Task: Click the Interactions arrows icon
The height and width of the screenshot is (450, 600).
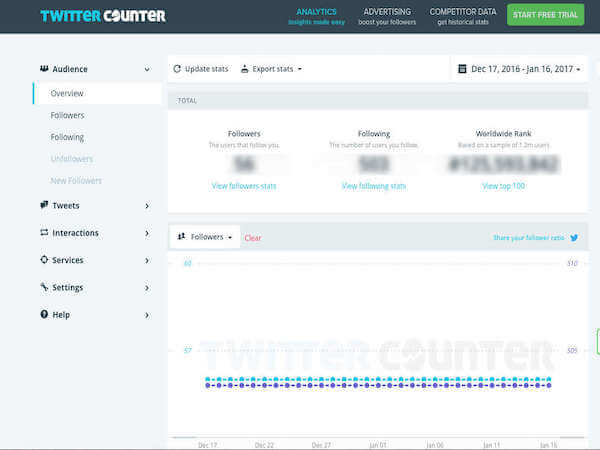Action: [x=44, y=233]
